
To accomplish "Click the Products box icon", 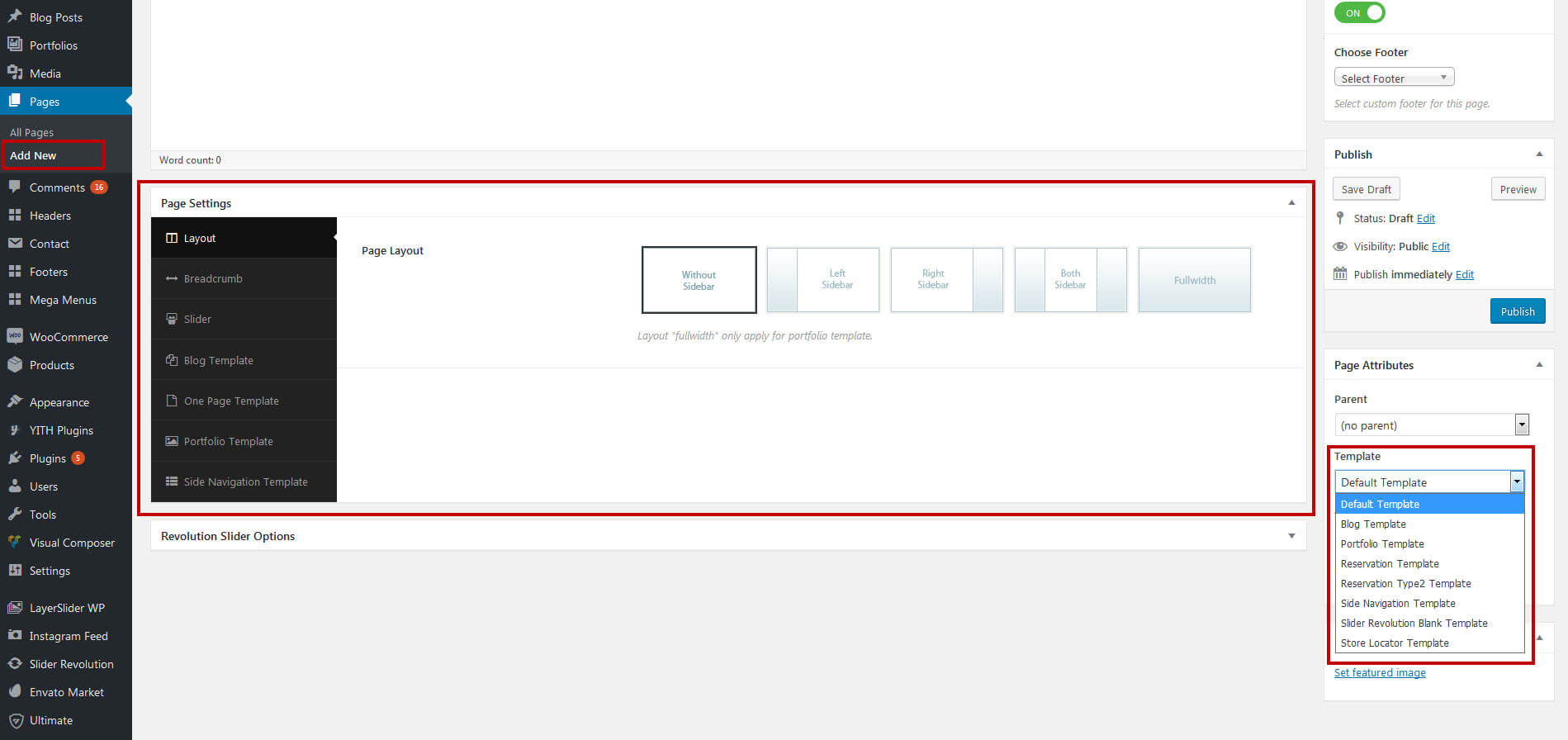I will click(15, 364).
